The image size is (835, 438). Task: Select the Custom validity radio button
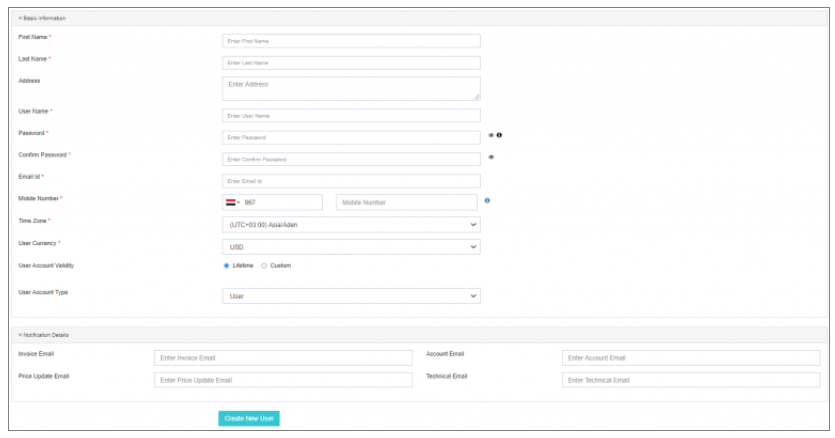[264, 266]
